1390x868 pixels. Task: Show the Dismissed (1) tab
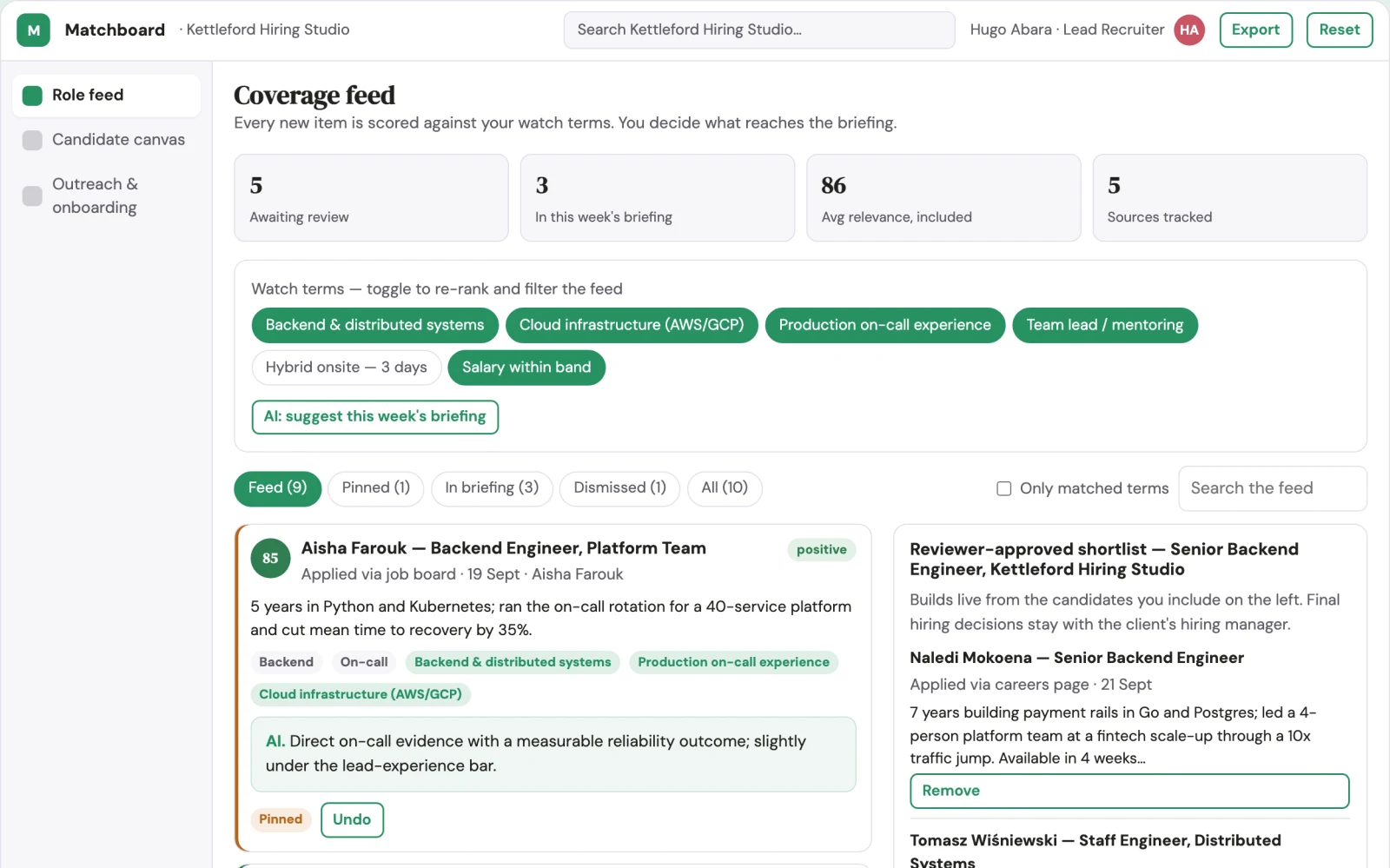click(x=619, y=488)
